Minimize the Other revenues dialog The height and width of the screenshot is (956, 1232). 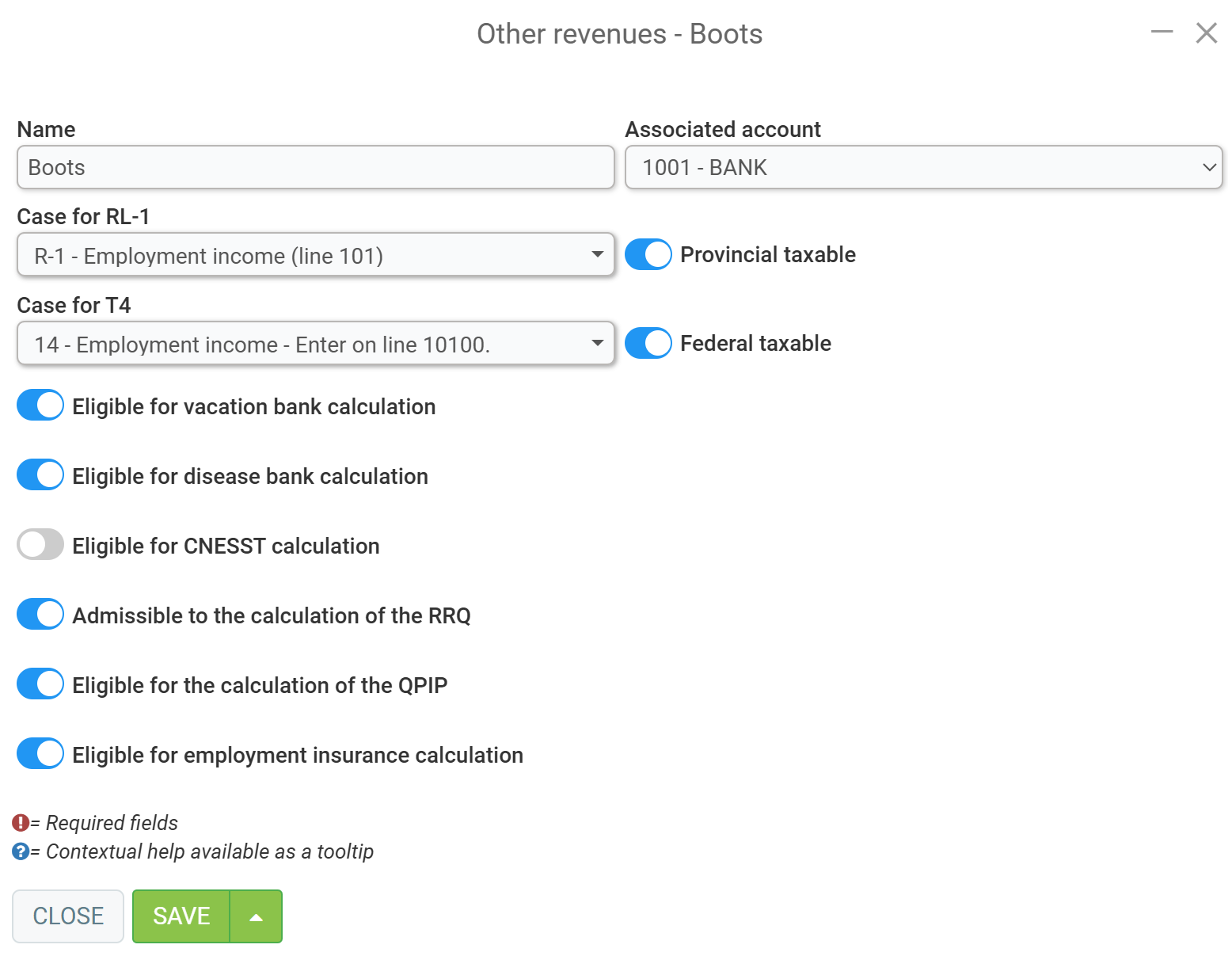(1162, 32)
